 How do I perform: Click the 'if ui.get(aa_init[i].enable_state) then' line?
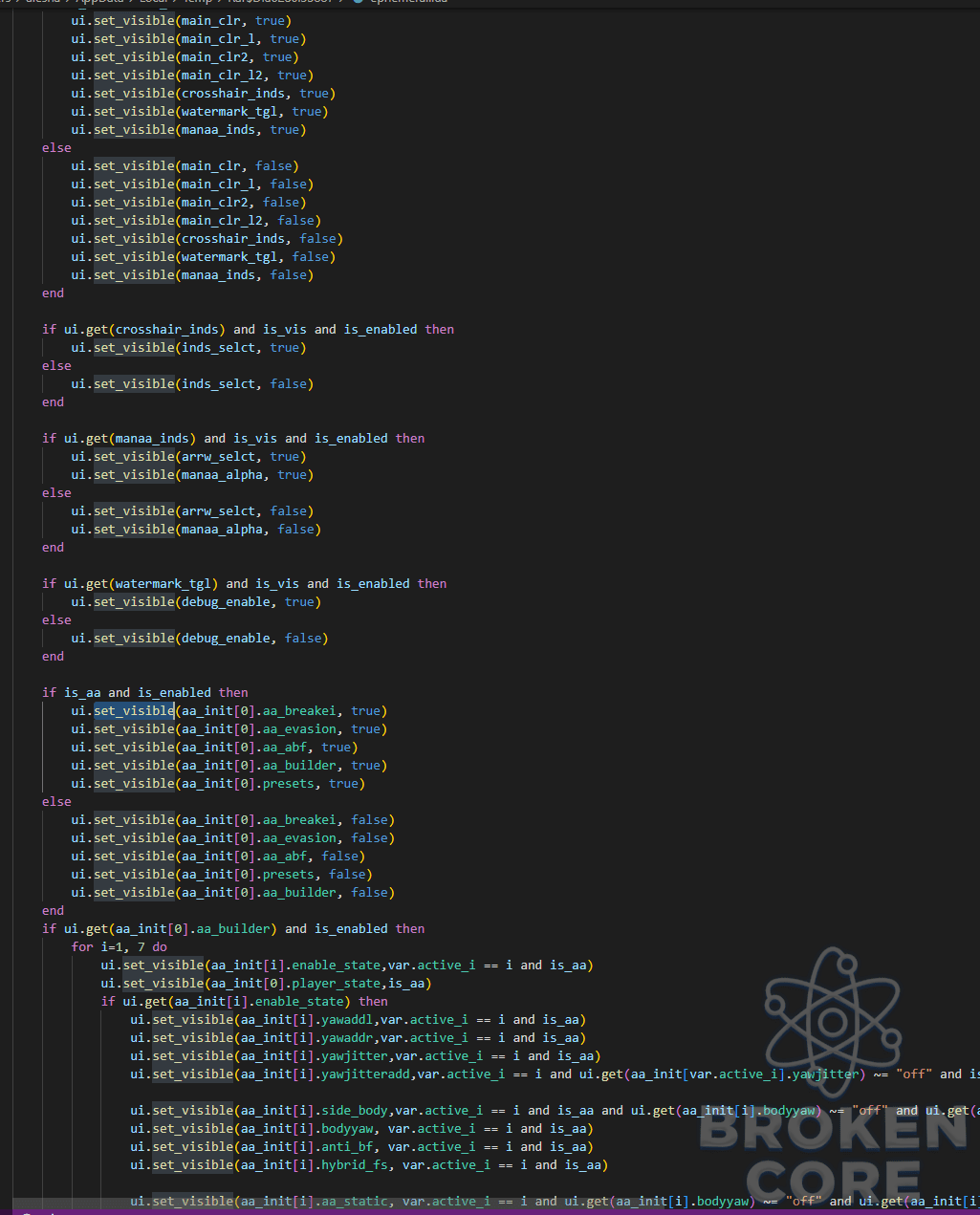pos(245,1002)
